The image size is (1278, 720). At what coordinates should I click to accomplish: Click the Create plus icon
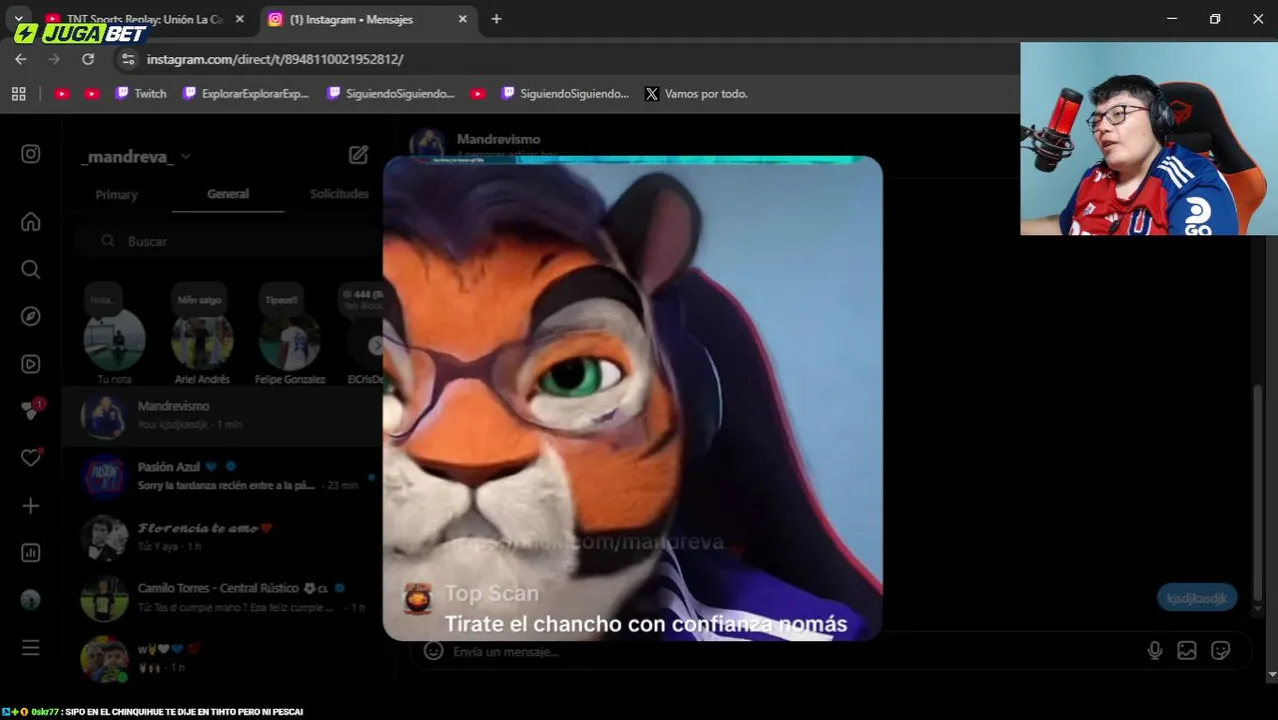coord(31,506)
